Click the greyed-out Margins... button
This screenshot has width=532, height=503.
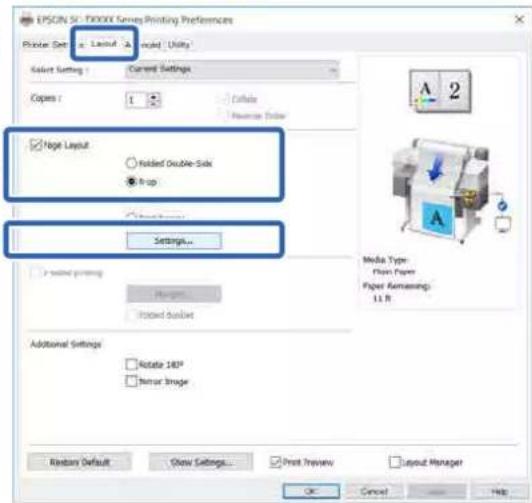174,294
